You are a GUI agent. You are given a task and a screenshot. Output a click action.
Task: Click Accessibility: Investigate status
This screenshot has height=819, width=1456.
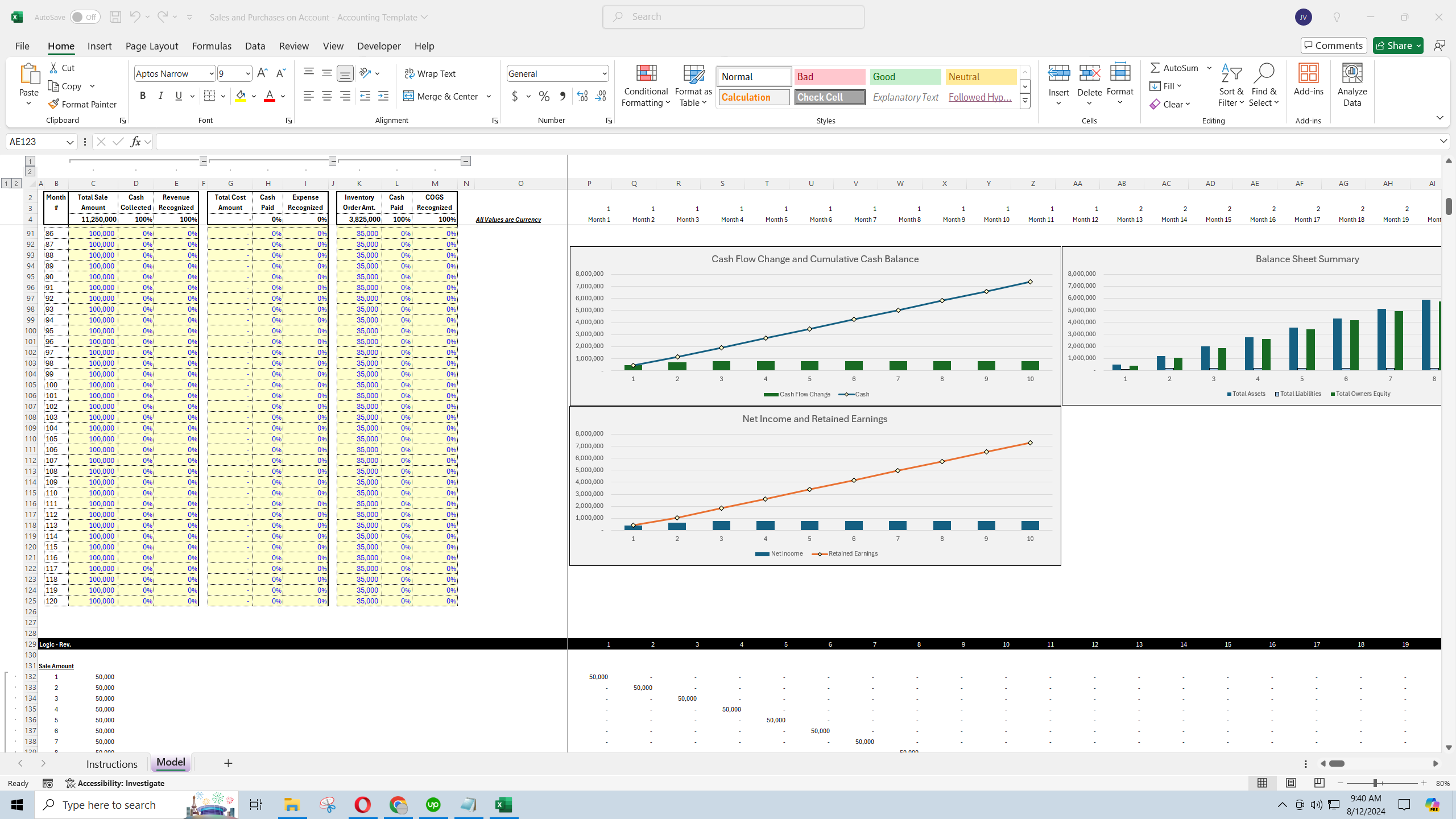click(115, 783)
